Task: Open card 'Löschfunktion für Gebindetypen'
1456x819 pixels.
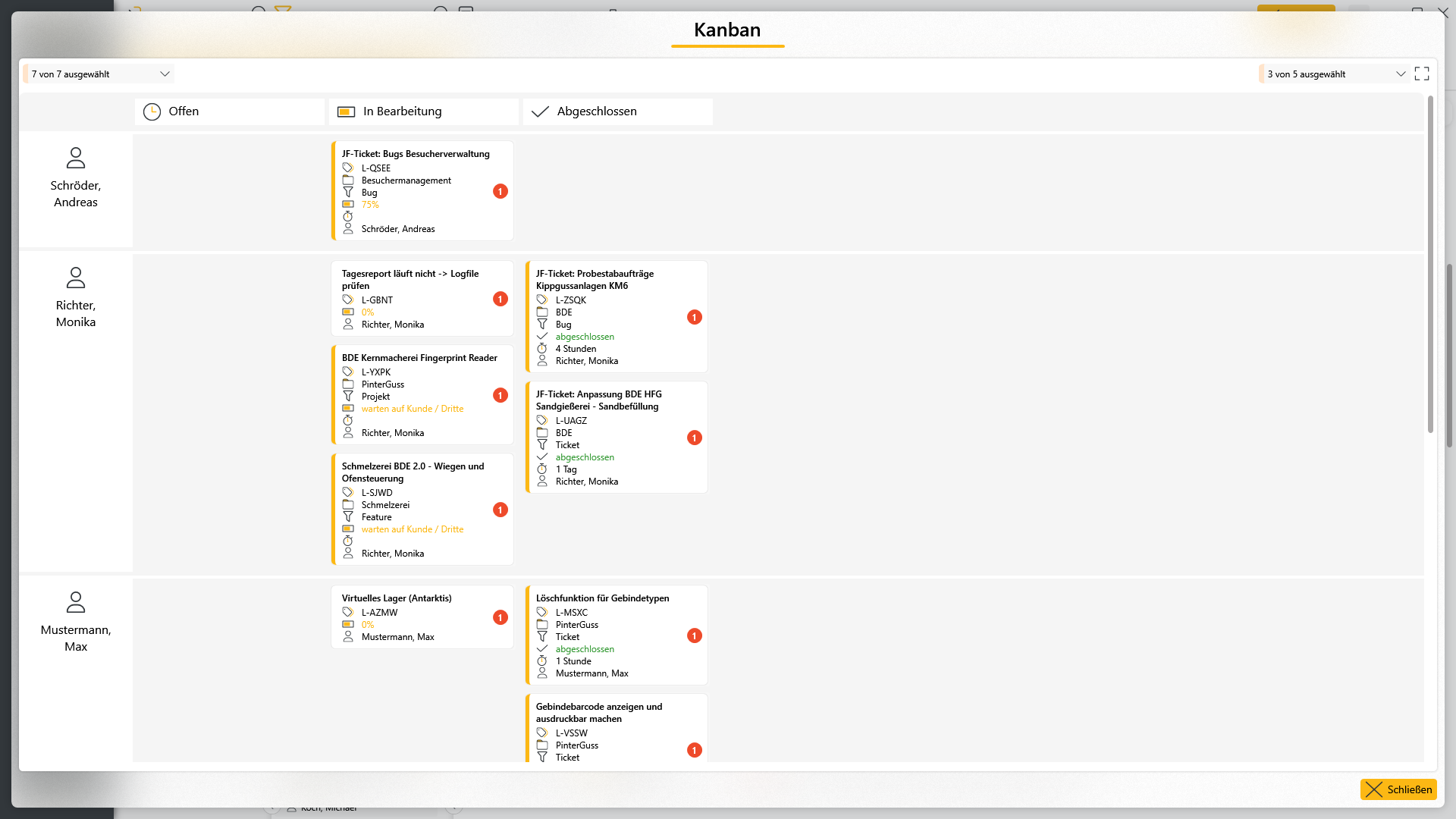Action: (x=617, y=635)
